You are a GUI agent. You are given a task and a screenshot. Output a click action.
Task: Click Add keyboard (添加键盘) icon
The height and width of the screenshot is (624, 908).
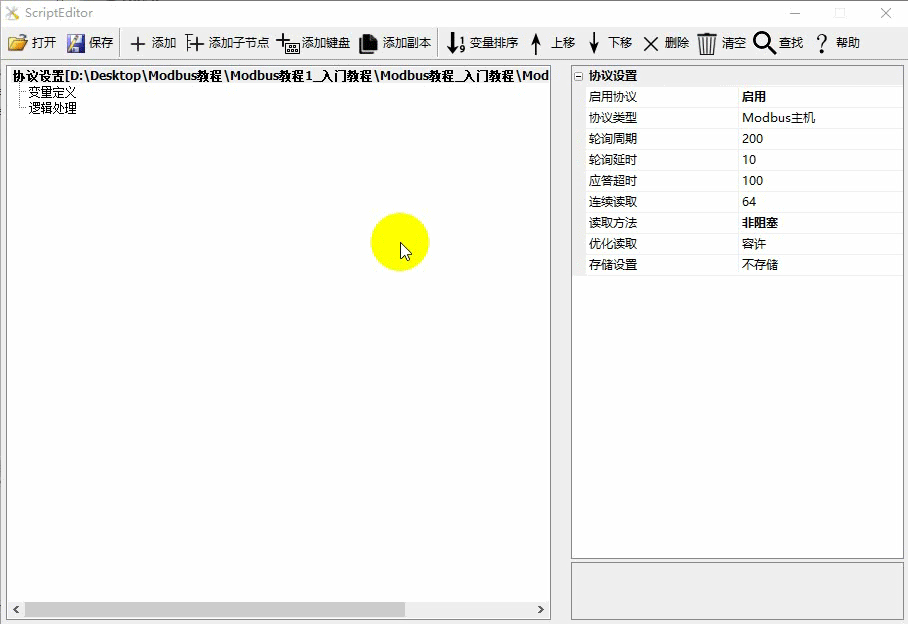click(x=287, y=43)
